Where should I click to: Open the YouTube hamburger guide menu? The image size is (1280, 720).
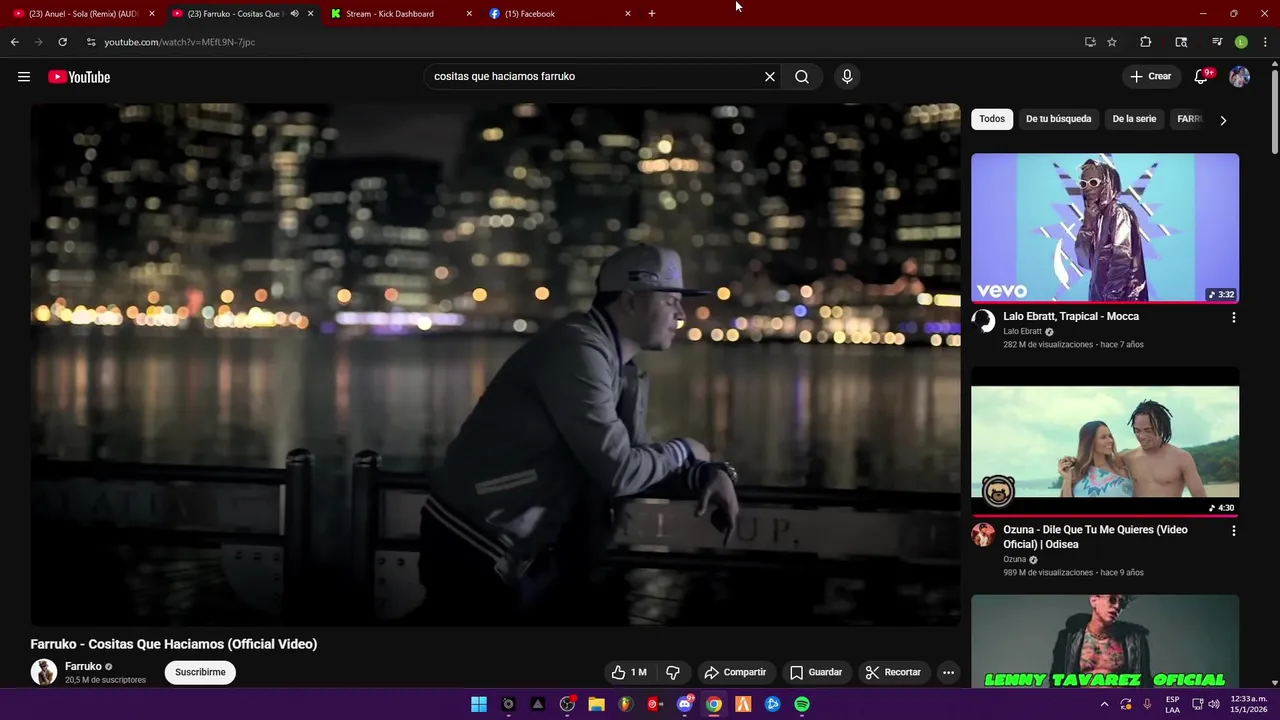(24, 77)
